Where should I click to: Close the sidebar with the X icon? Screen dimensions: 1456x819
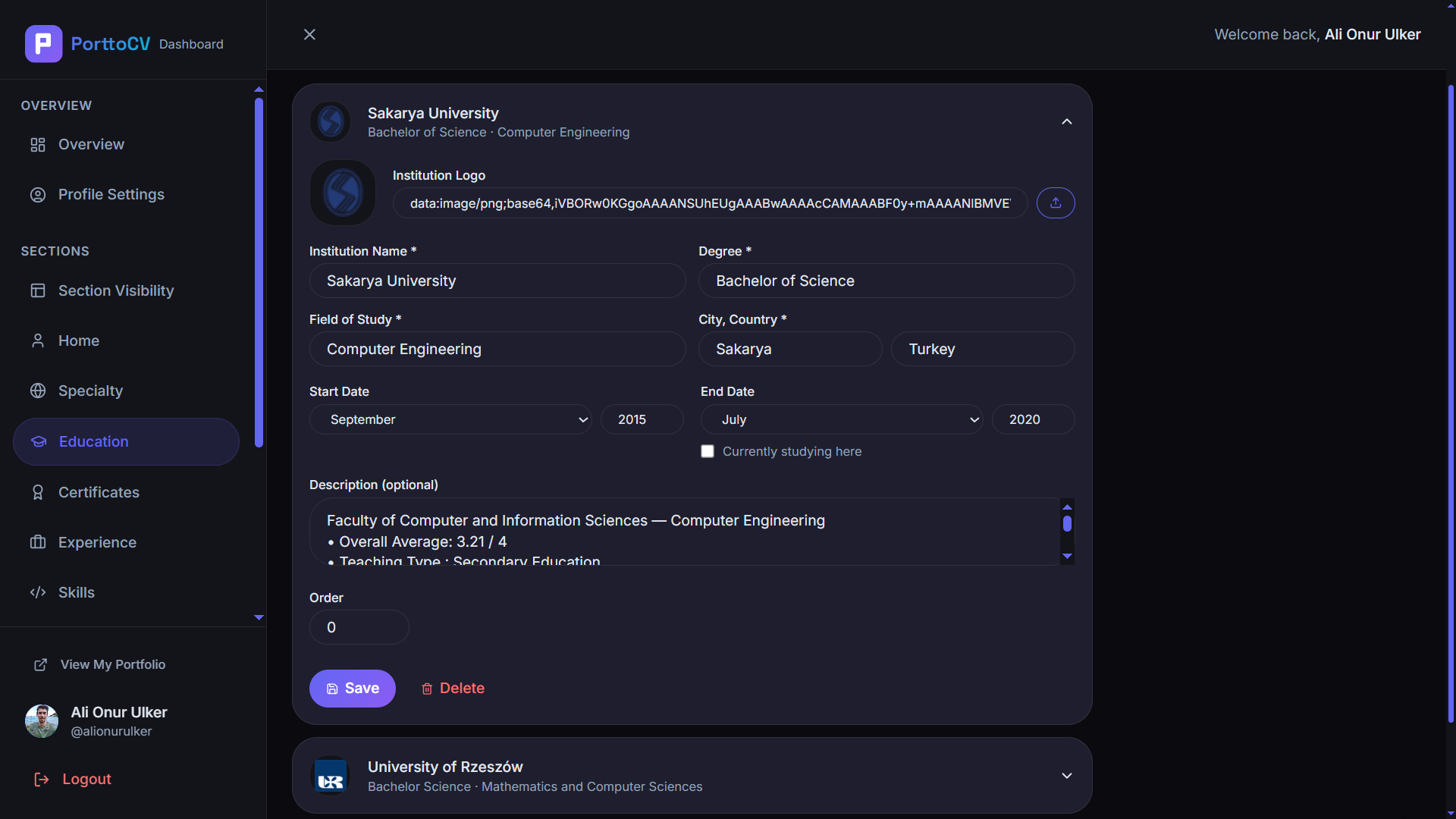[309, 34]
